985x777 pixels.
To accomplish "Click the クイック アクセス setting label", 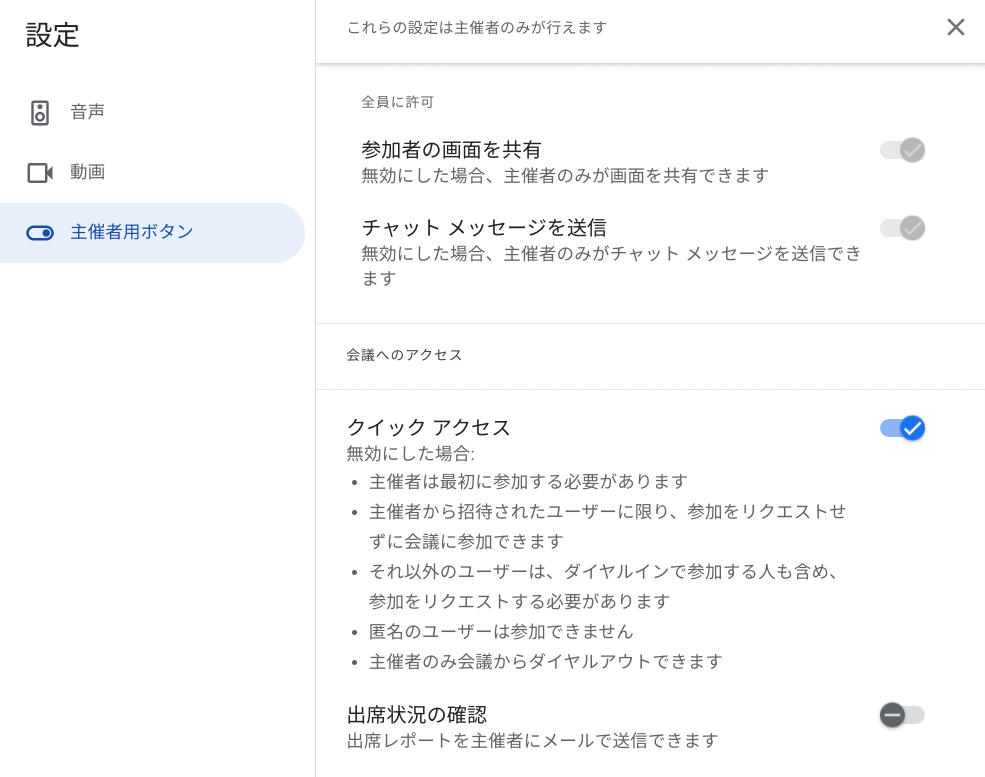I will click(x=428, y=427).
